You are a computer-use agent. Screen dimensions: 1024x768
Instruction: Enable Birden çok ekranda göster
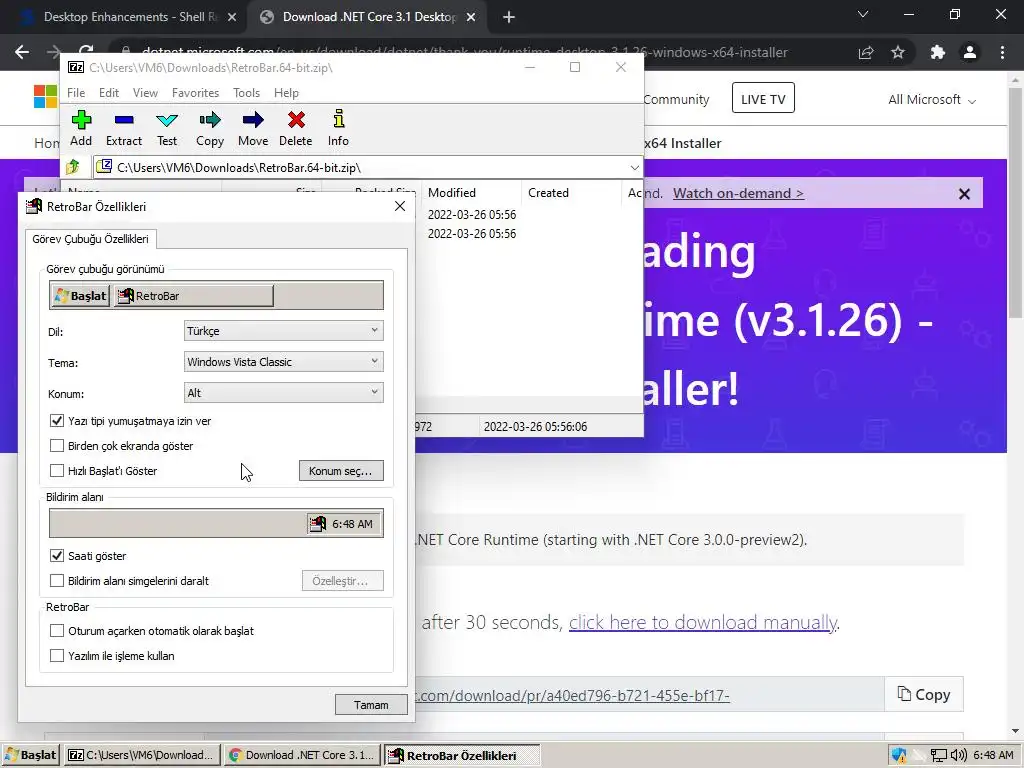pos(57,445)
